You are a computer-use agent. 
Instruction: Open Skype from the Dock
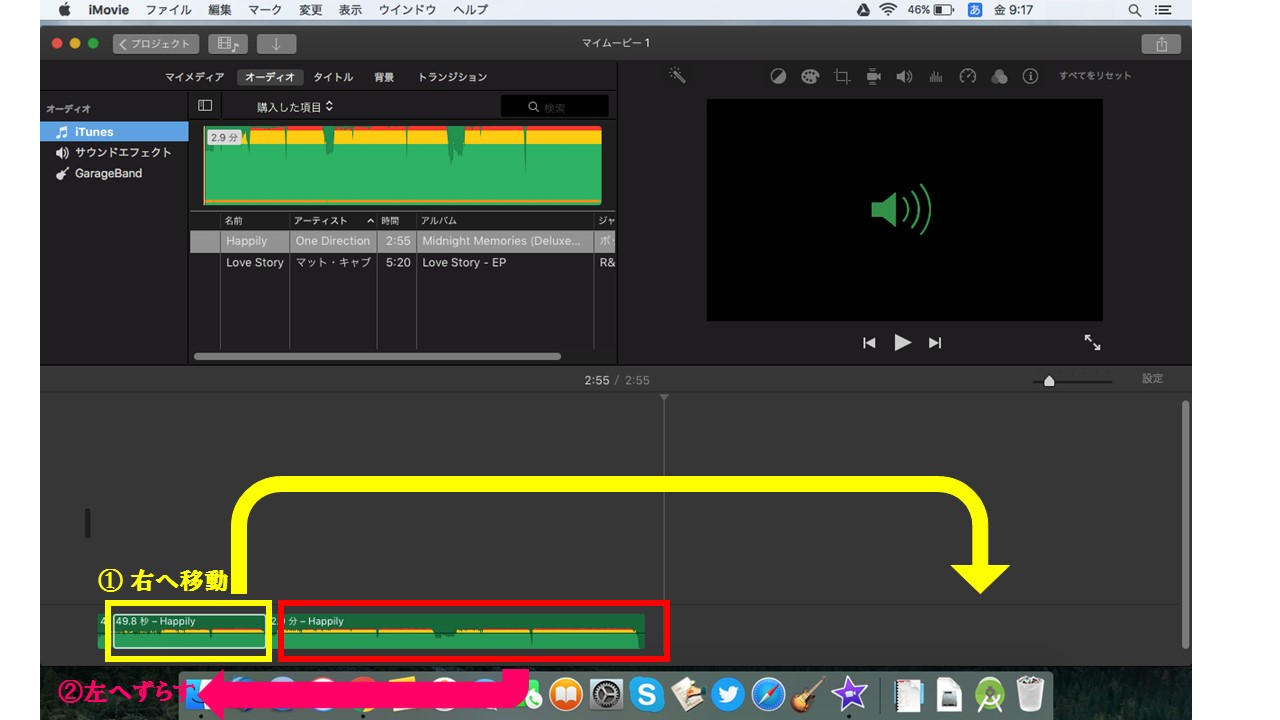tap(647, 694)
